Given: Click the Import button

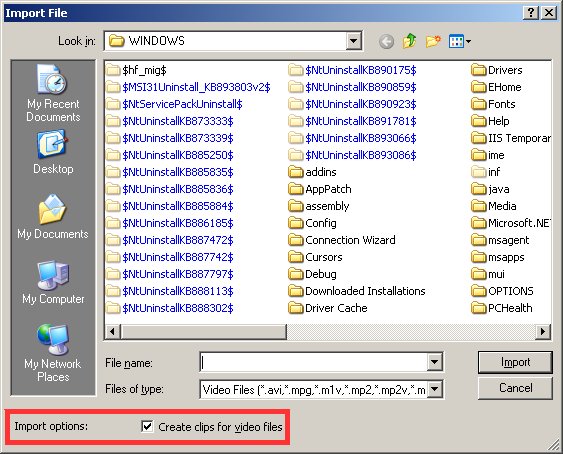Looking at the screenshot, I should (515, 362).
